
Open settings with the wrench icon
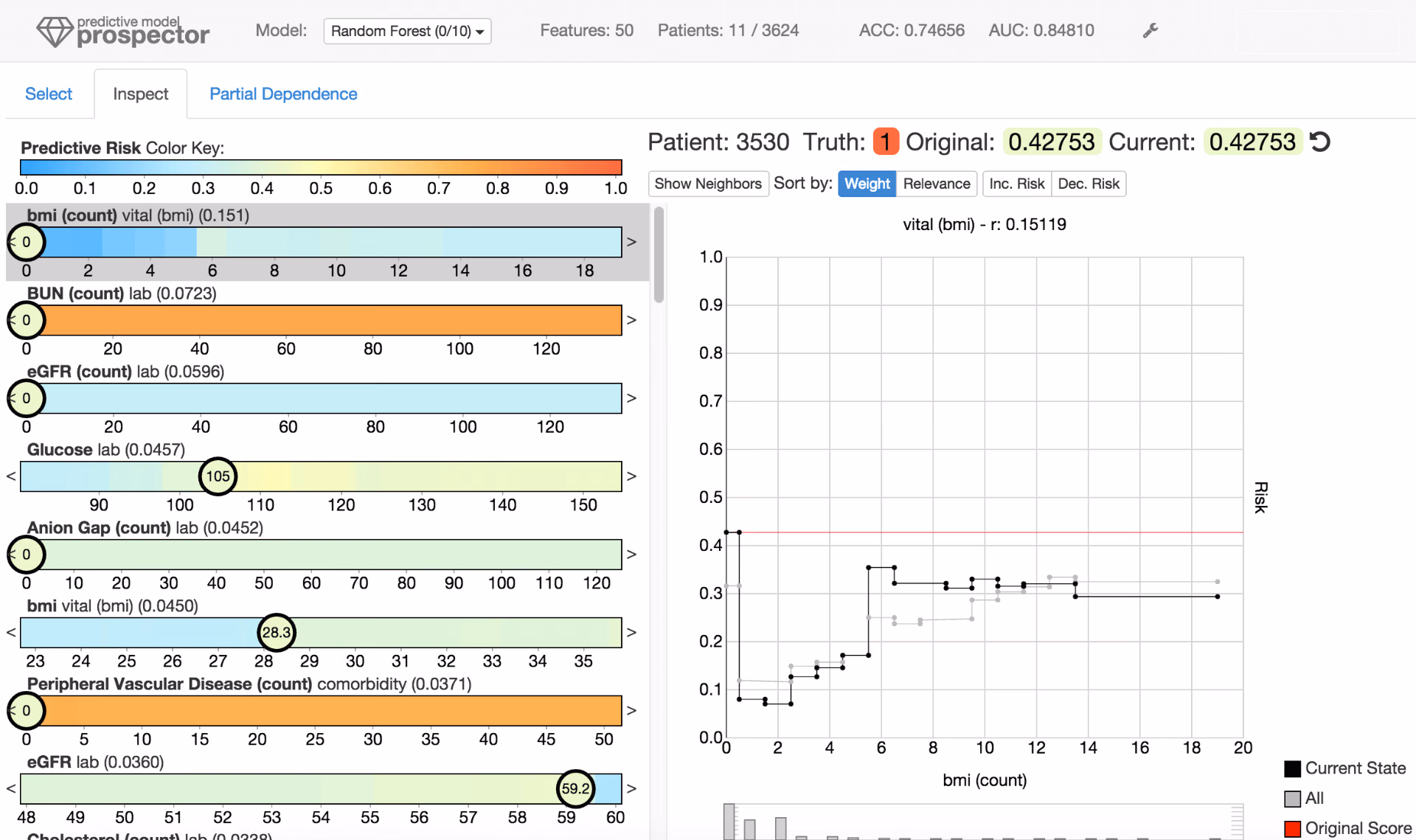(1150, 30)
